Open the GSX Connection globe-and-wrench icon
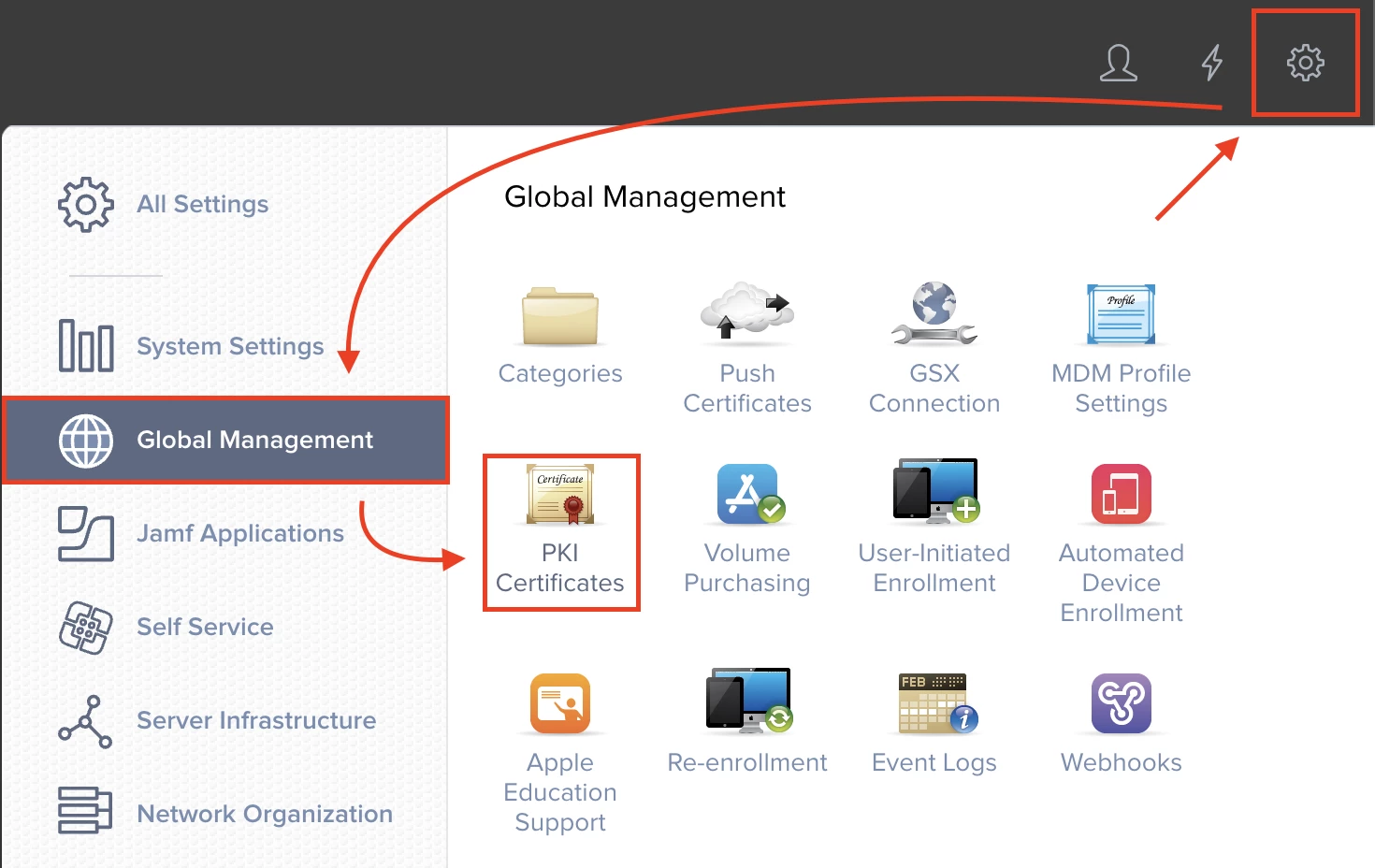1375x868 pixels. click(x=934, y=313)
